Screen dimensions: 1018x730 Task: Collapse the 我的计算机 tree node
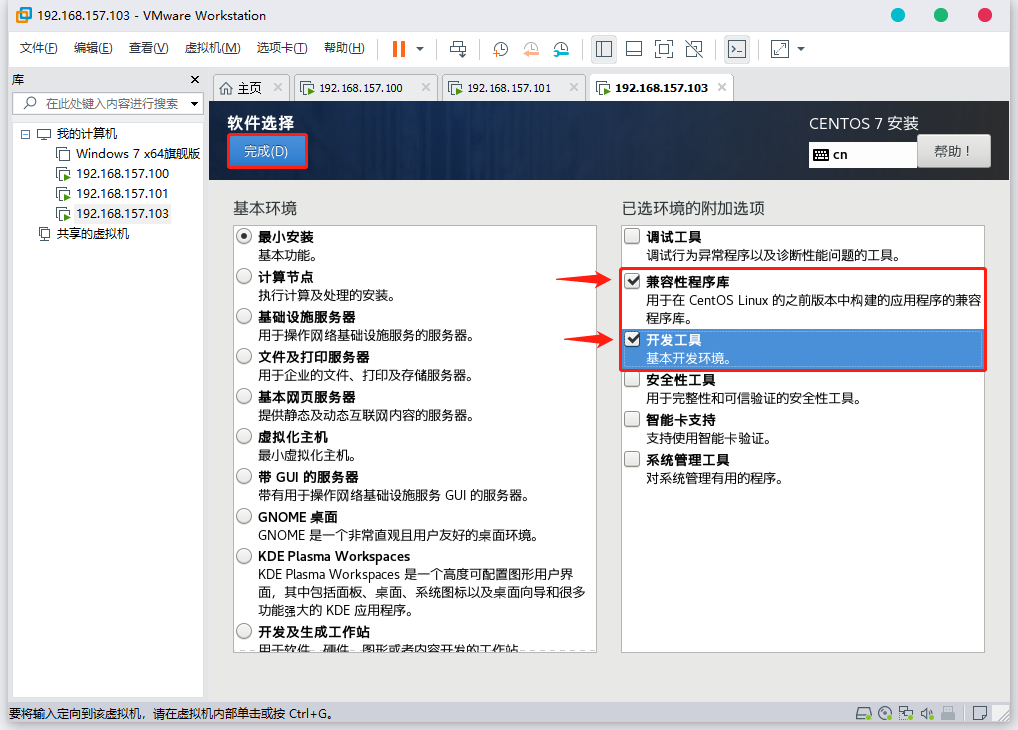pyautogui.click(x=25, y=134)
